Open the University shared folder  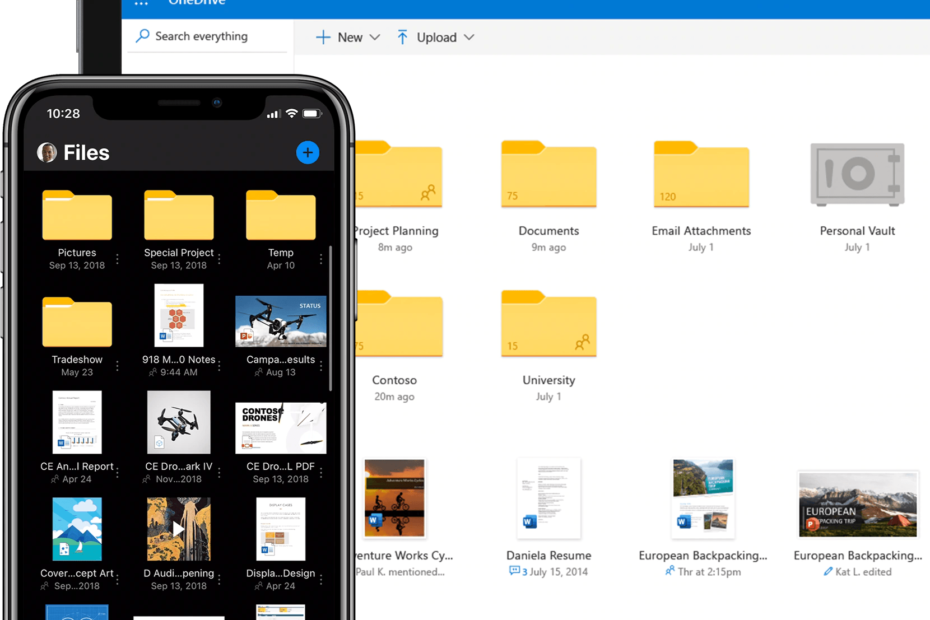pyautogui.click(x=549, y=323)
